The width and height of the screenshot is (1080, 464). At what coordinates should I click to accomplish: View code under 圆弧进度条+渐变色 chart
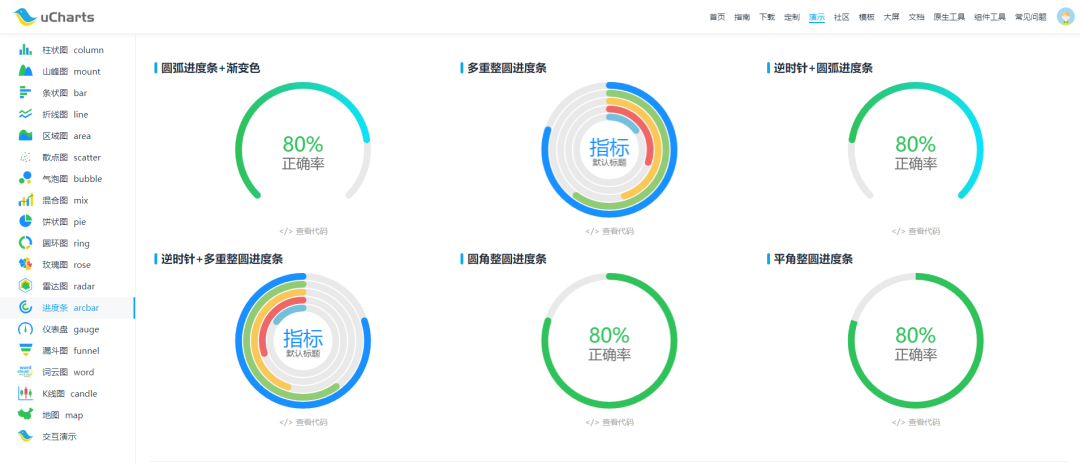(x=303, y=231)
